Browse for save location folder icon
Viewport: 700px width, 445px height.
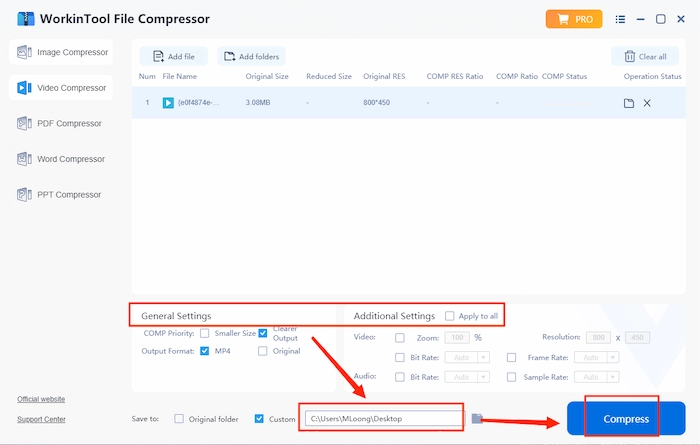477,419
